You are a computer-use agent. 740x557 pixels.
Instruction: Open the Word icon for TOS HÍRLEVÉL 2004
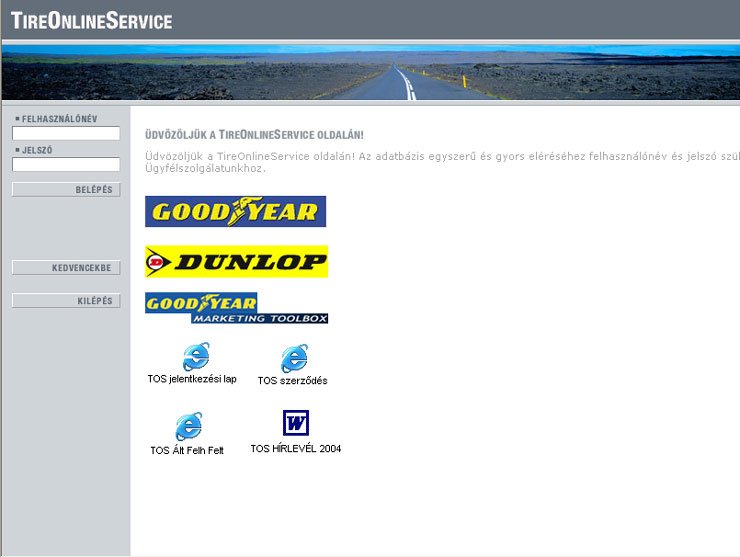click(295, 423)
